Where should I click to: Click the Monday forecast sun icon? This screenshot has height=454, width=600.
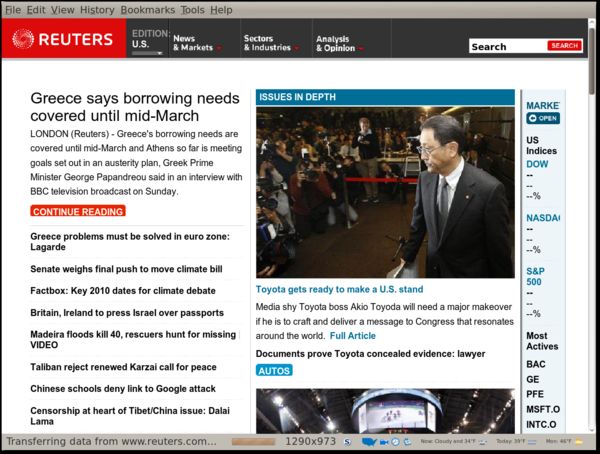tap(579, 442)
